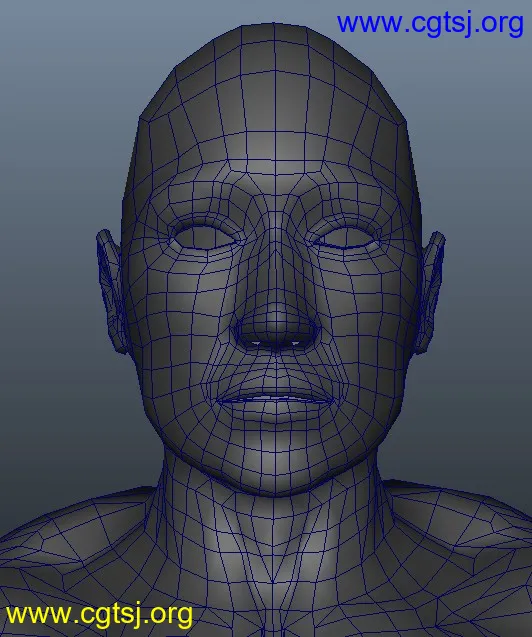Select the ear on the right of the head
The width and height of the screenshot is (532, 637).
432,291
